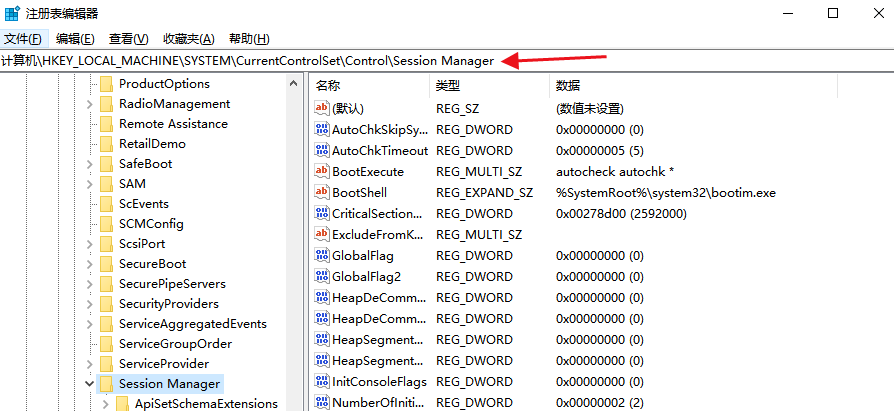Viewport: 894px width, 411px height.
Task: Click the data 0x00000005 (5)
Action: 600,150
